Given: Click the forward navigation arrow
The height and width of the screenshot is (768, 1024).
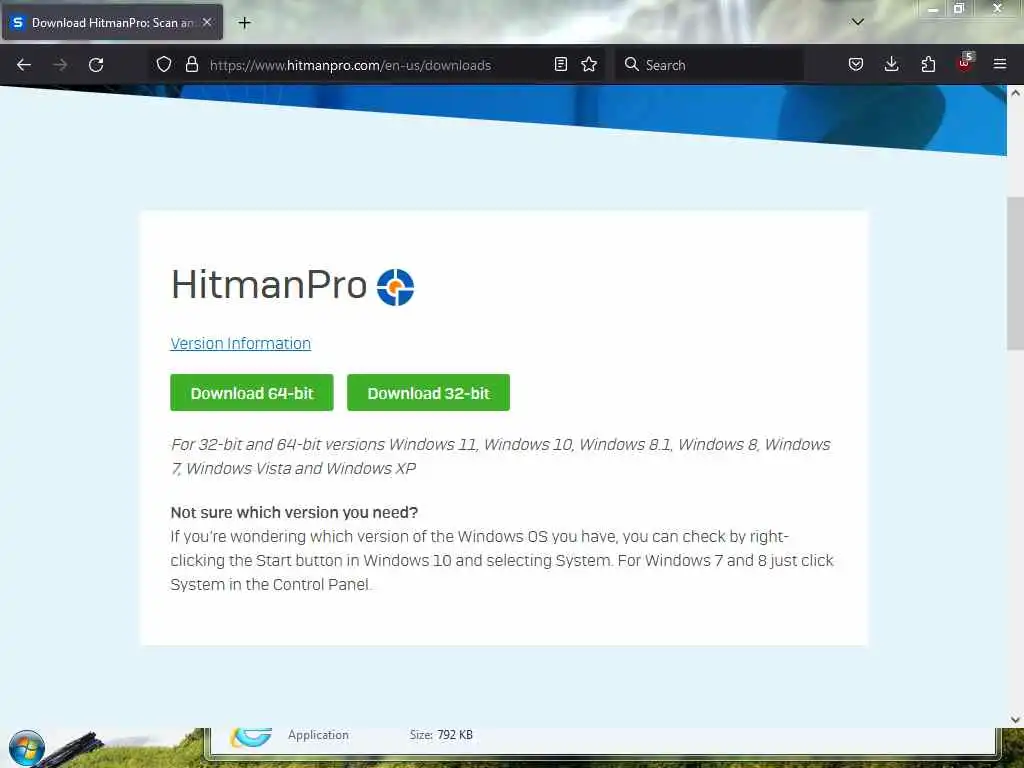Looking at the screenshot, I should coord(60,65).
